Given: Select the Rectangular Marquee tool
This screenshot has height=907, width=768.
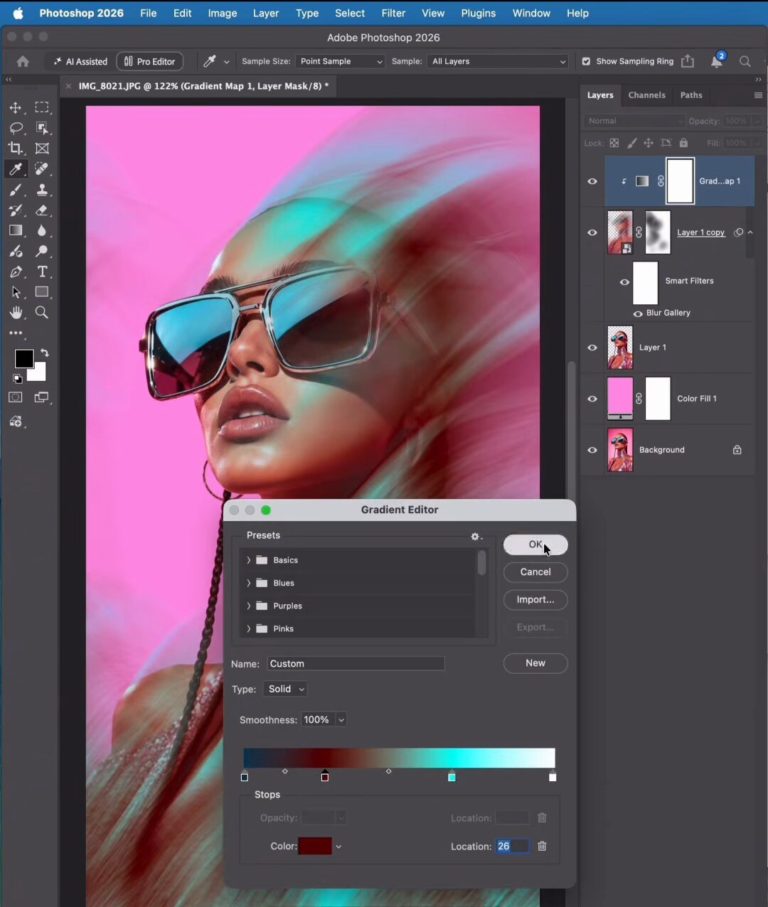Looking at the screenshot, I should coord(42,108).
